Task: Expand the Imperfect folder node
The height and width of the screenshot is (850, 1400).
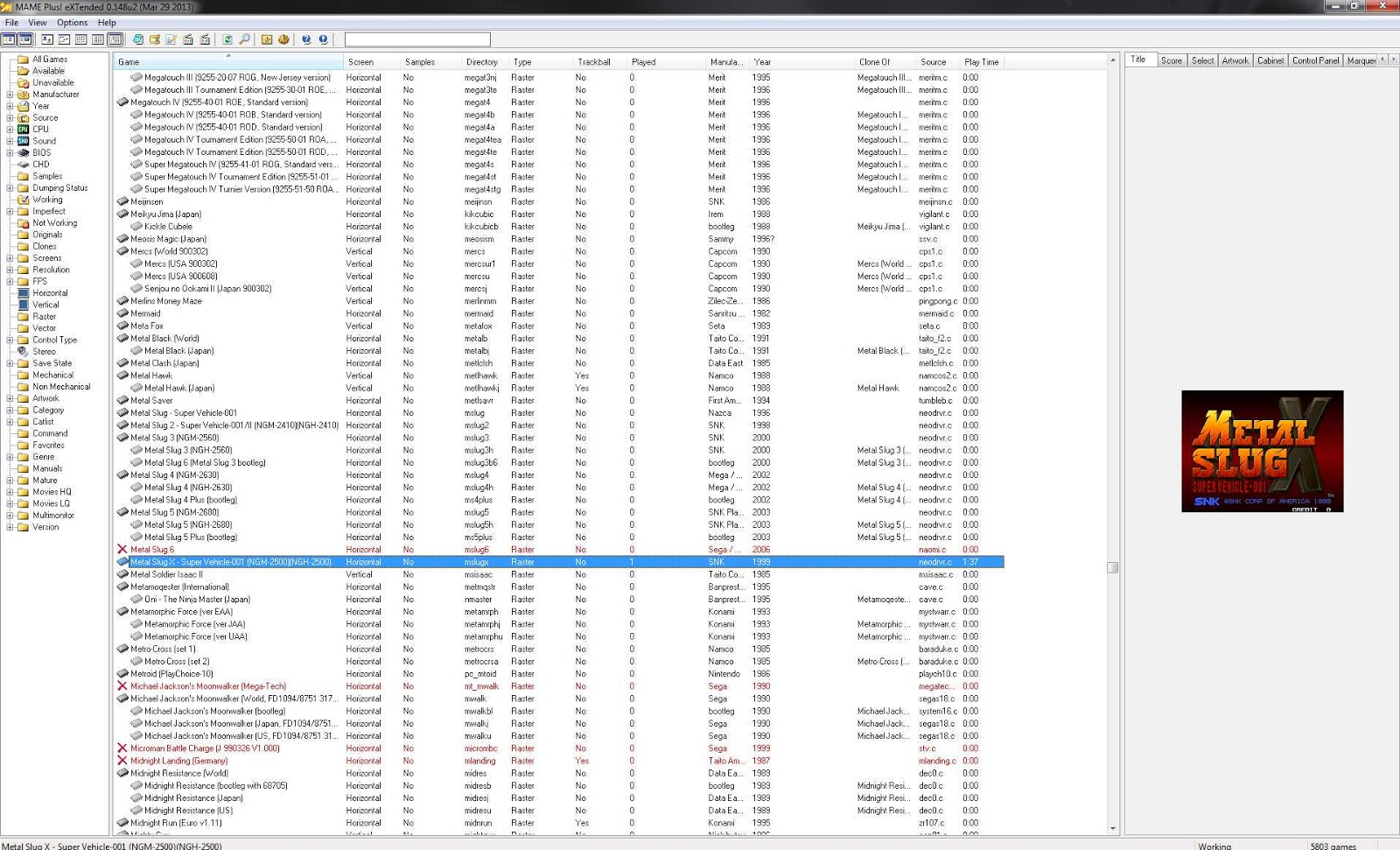Action: (x=10, y=212)
